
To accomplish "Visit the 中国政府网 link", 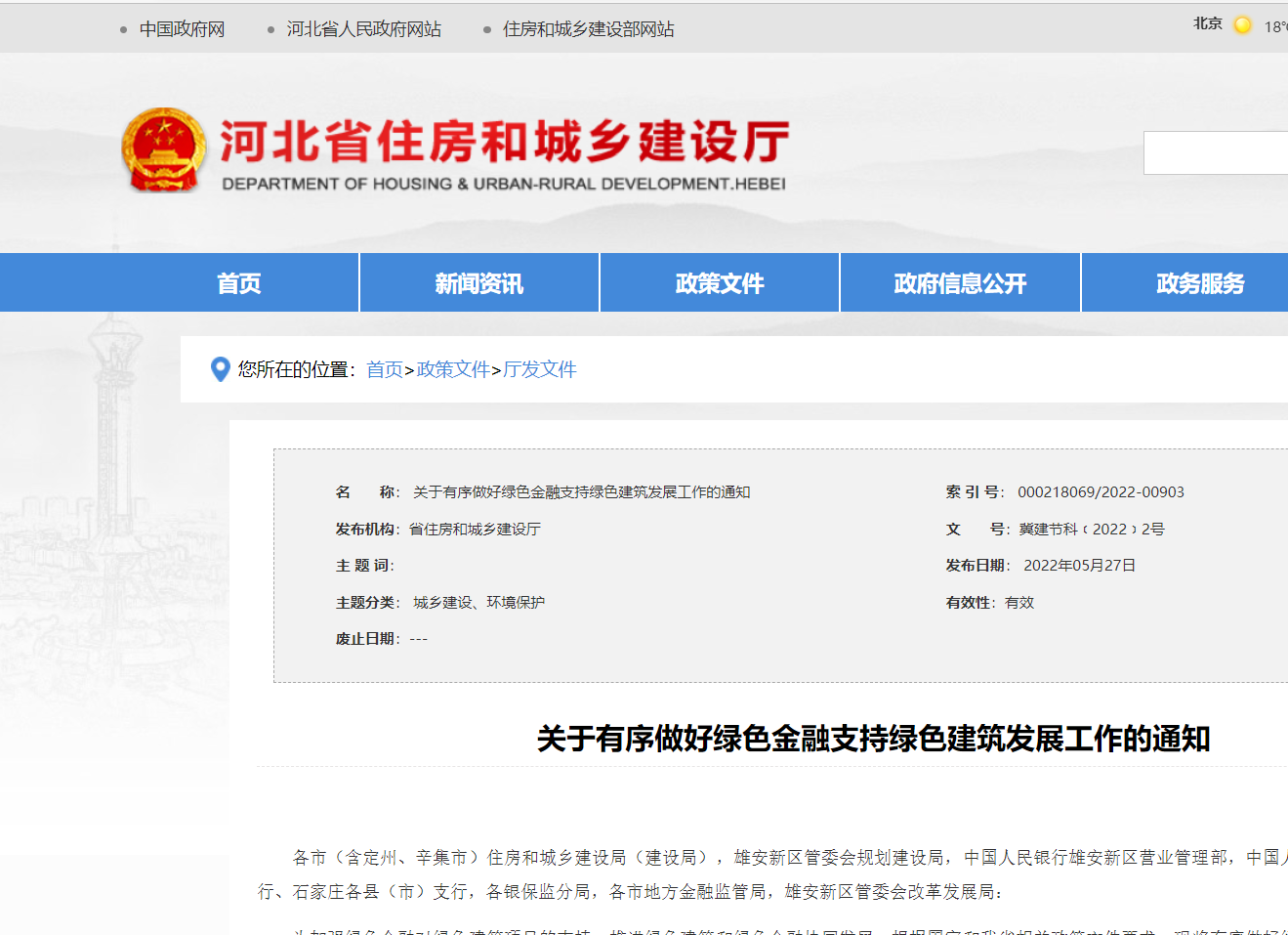I will click(x=180, y=29).
